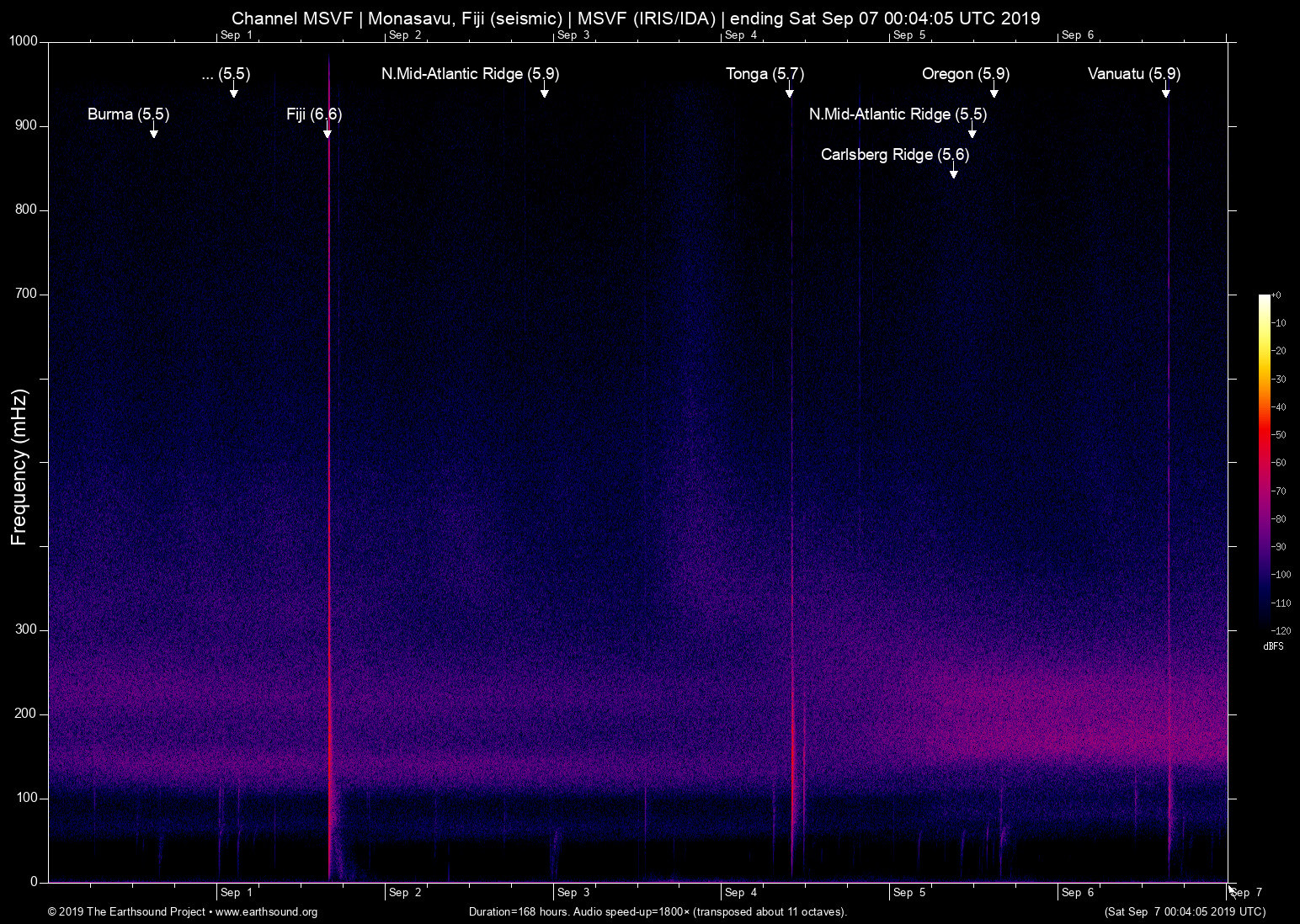Click the Sep 5 label on top axis
Image resolution: width=1300 pixels, height=924 pixels.
point(909,35)
